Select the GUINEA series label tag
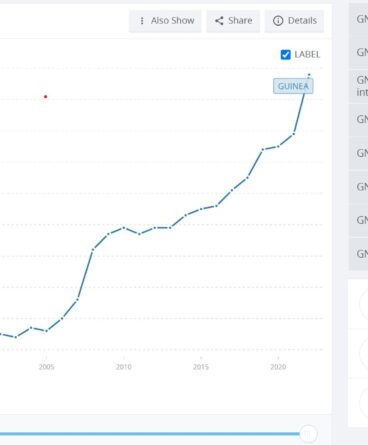 coord(293,86)
